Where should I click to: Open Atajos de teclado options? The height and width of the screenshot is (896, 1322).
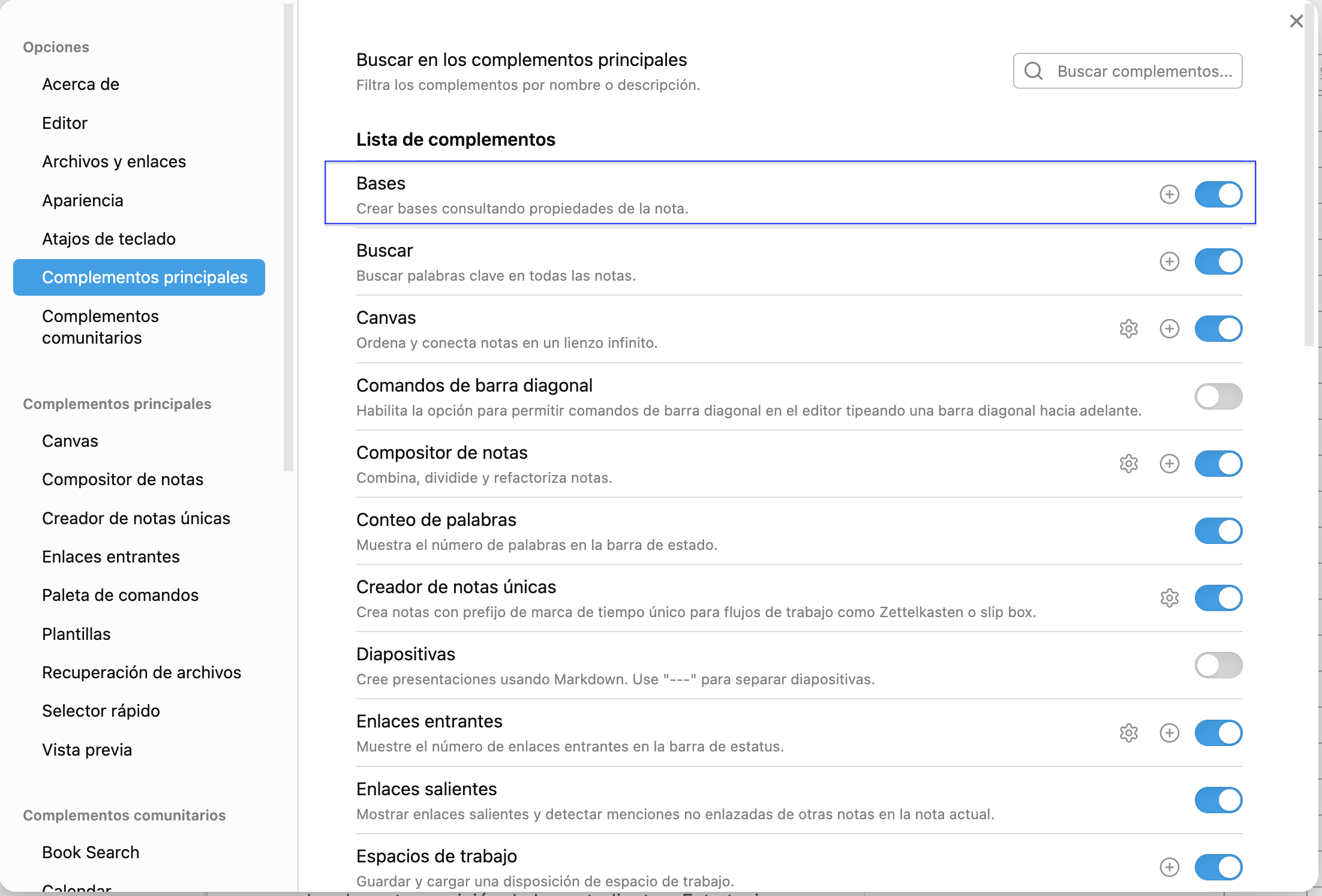tap(109, 238)
